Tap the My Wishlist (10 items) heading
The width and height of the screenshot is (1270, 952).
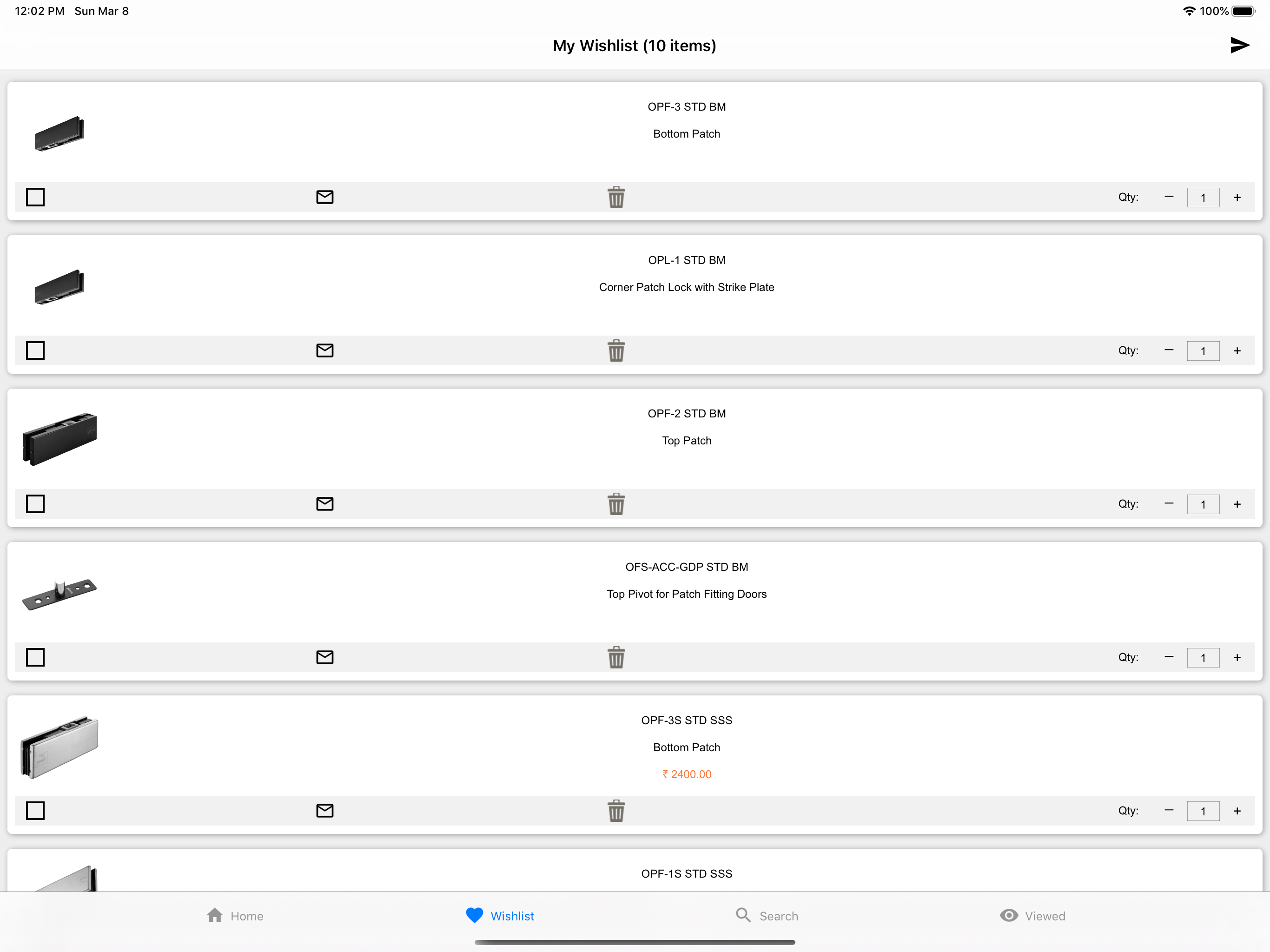click(635, 46)
